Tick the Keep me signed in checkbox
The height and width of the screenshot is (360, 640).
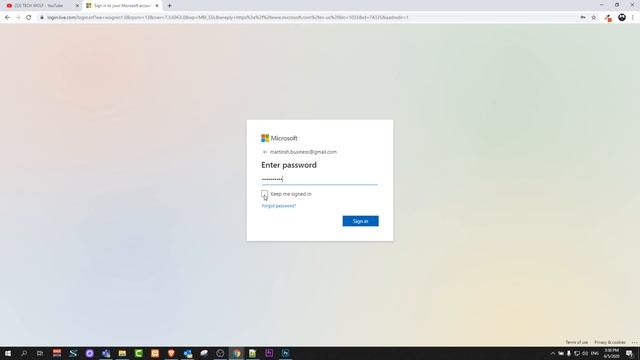click(x=264, y=193)
